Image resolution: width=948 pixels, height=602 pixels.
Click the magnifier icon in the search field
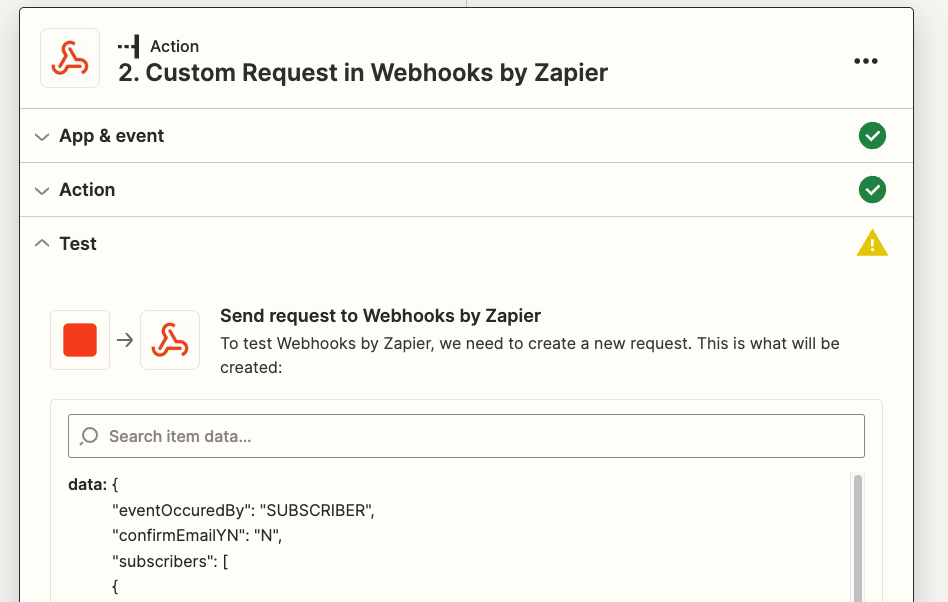coord(89,436)
